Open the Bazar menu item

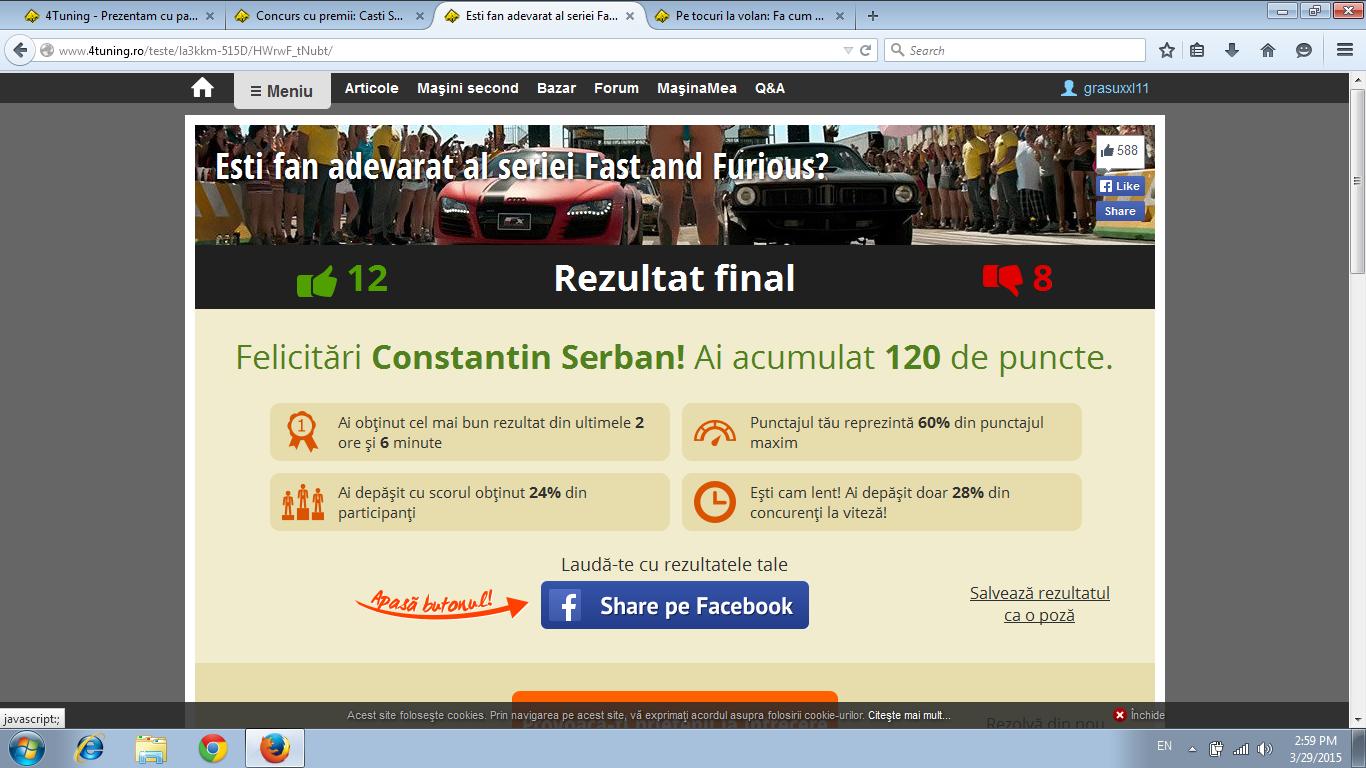click(x=556, y=88)
